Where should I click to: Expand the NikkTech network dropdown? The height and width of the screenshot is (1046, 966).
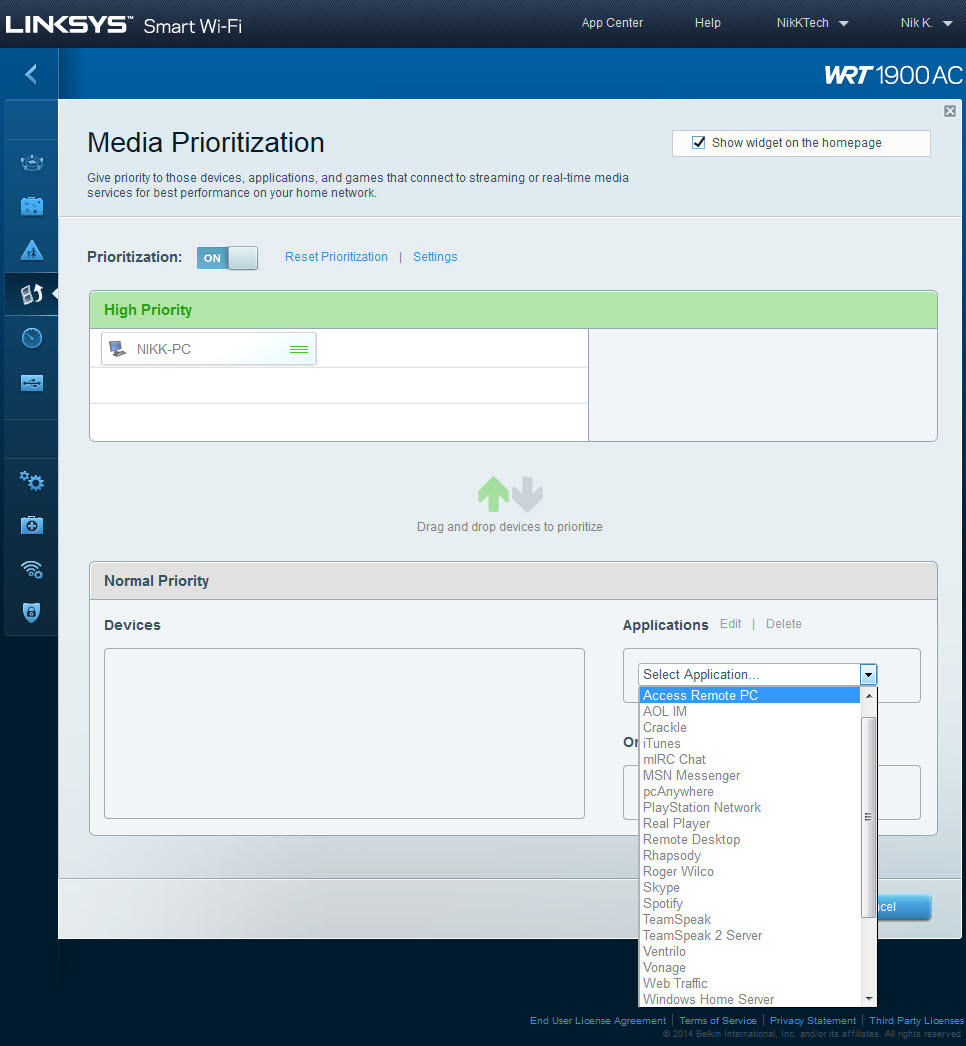click(812, 23)
